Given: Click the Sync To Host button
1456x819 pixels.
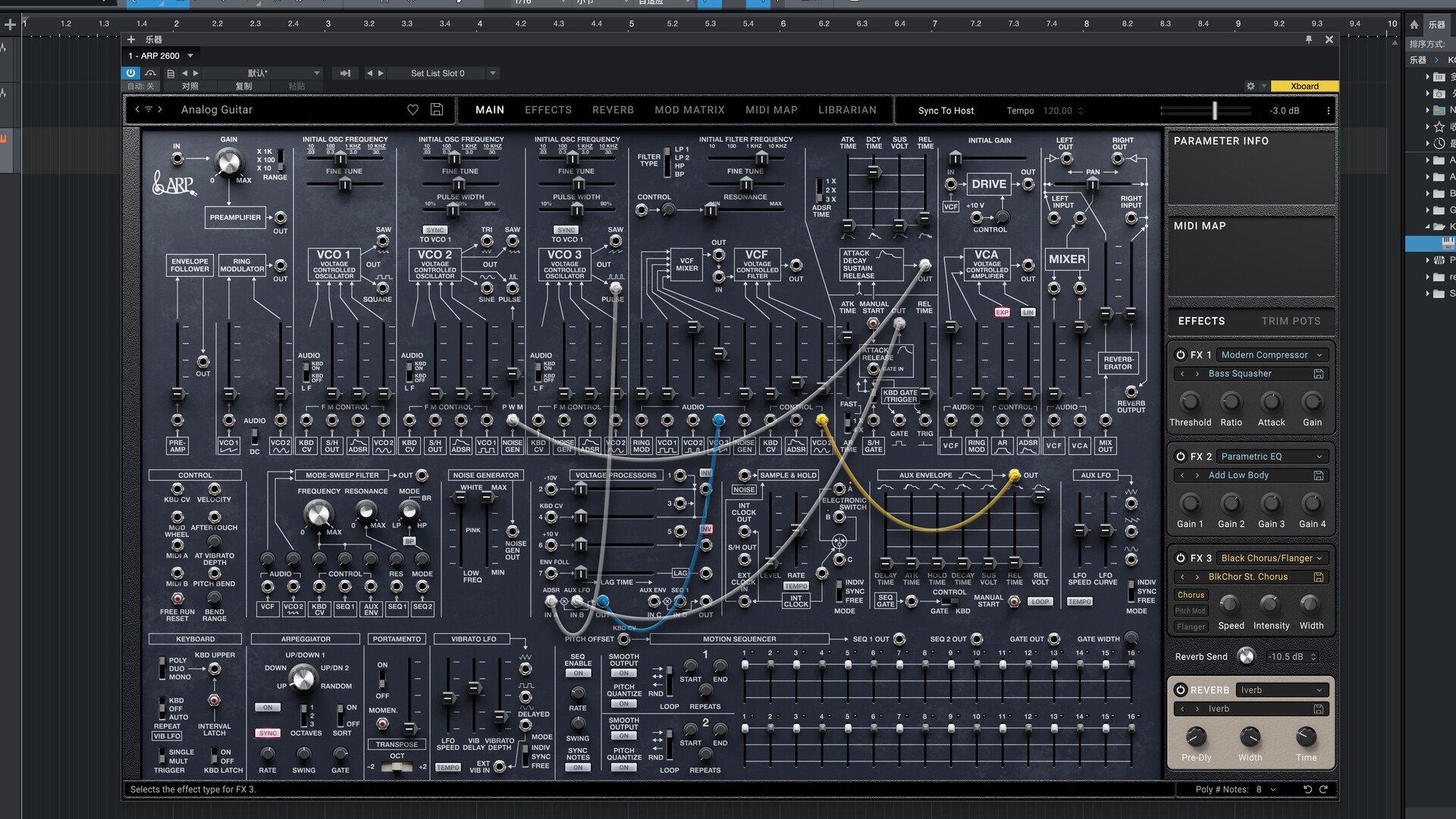Looking at the screenshot, I should 946,111.
